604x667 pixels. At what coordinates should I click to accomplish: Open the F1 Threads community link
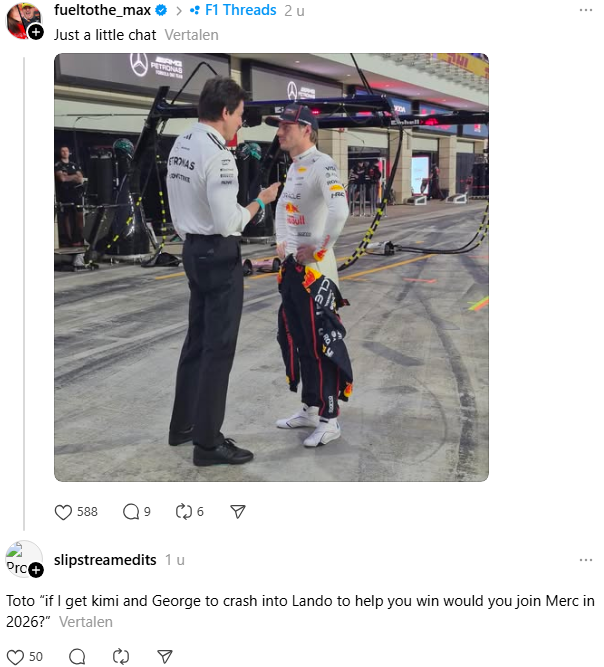(233, 10)
